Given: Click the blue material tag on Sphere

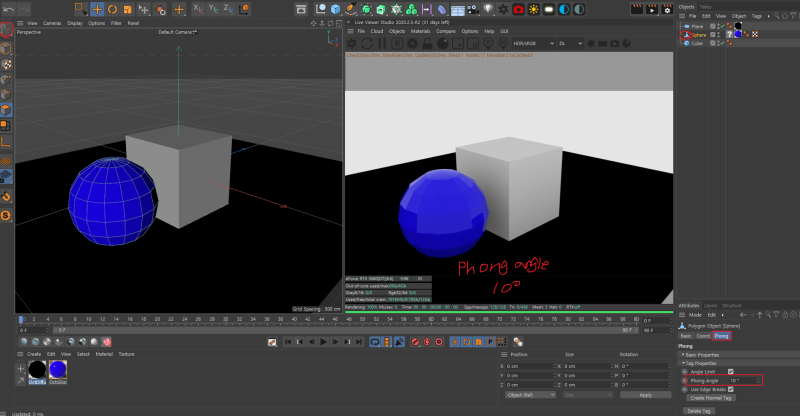Looking at the screenshot, I should pyautogui.click(x=738, y=34).
